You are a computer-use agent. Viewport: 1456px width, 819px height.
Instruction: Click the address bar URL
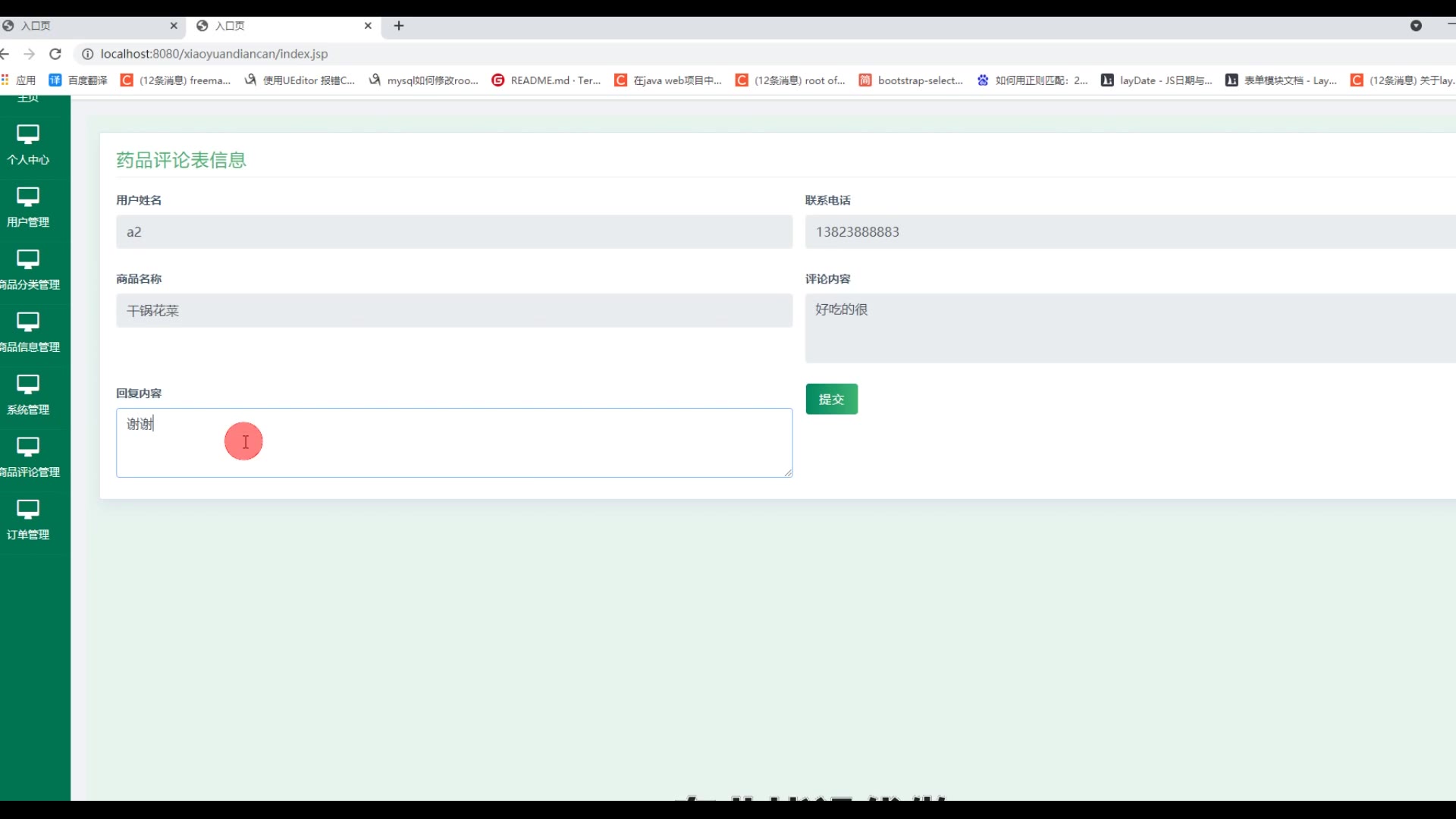214,54
